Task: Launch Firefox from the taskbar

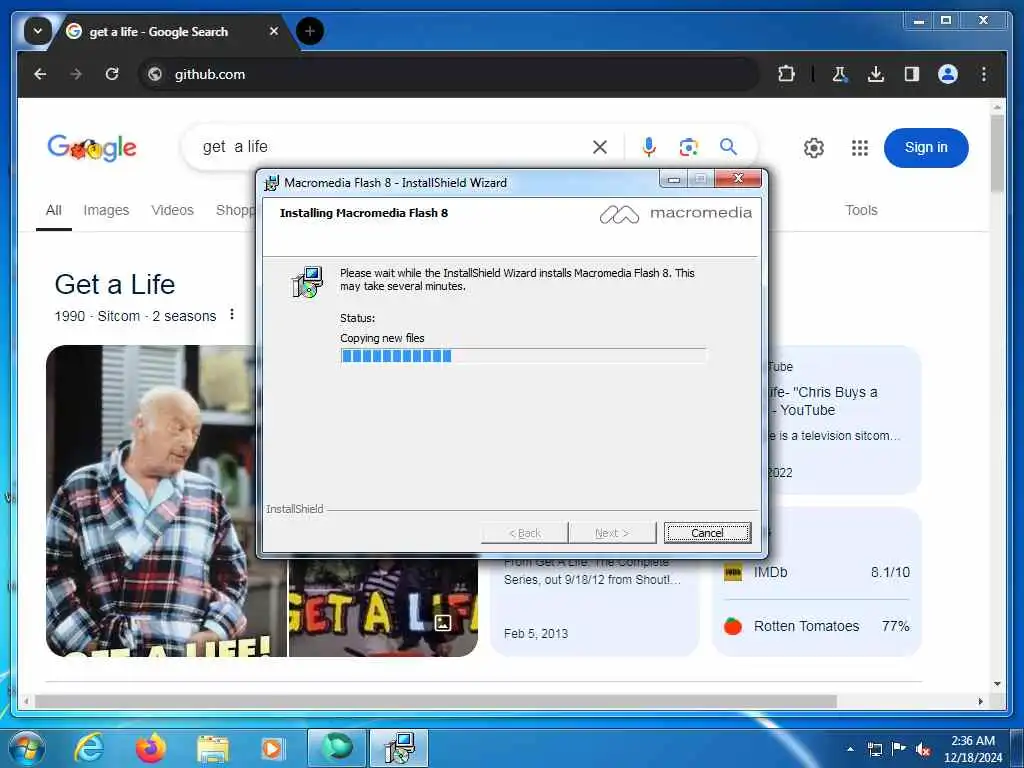Action: tap(151, 748)
